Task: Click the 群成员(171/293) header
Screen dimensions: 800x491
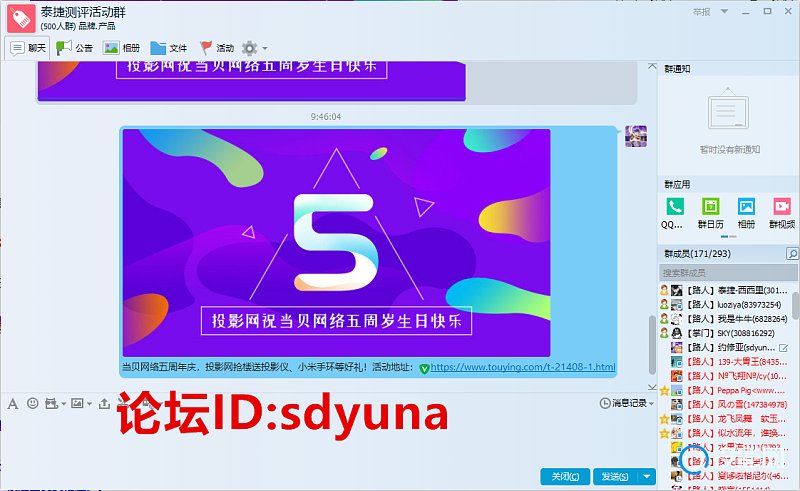Action: pyautogui.click(x=697, y=254)
